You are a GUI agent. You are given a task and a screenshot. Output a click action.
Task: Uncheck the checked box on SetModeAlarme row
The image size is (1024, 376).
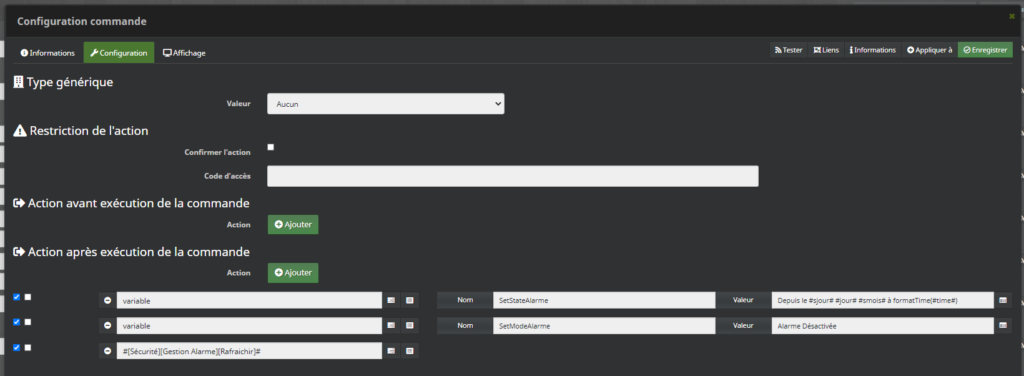(16, 322)
